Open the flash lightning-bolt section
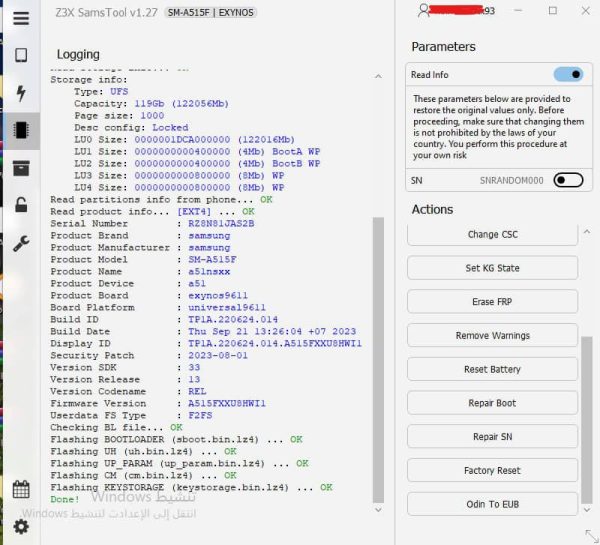The image size is (600, 545). pyautogui.click(x=21, y=93)
